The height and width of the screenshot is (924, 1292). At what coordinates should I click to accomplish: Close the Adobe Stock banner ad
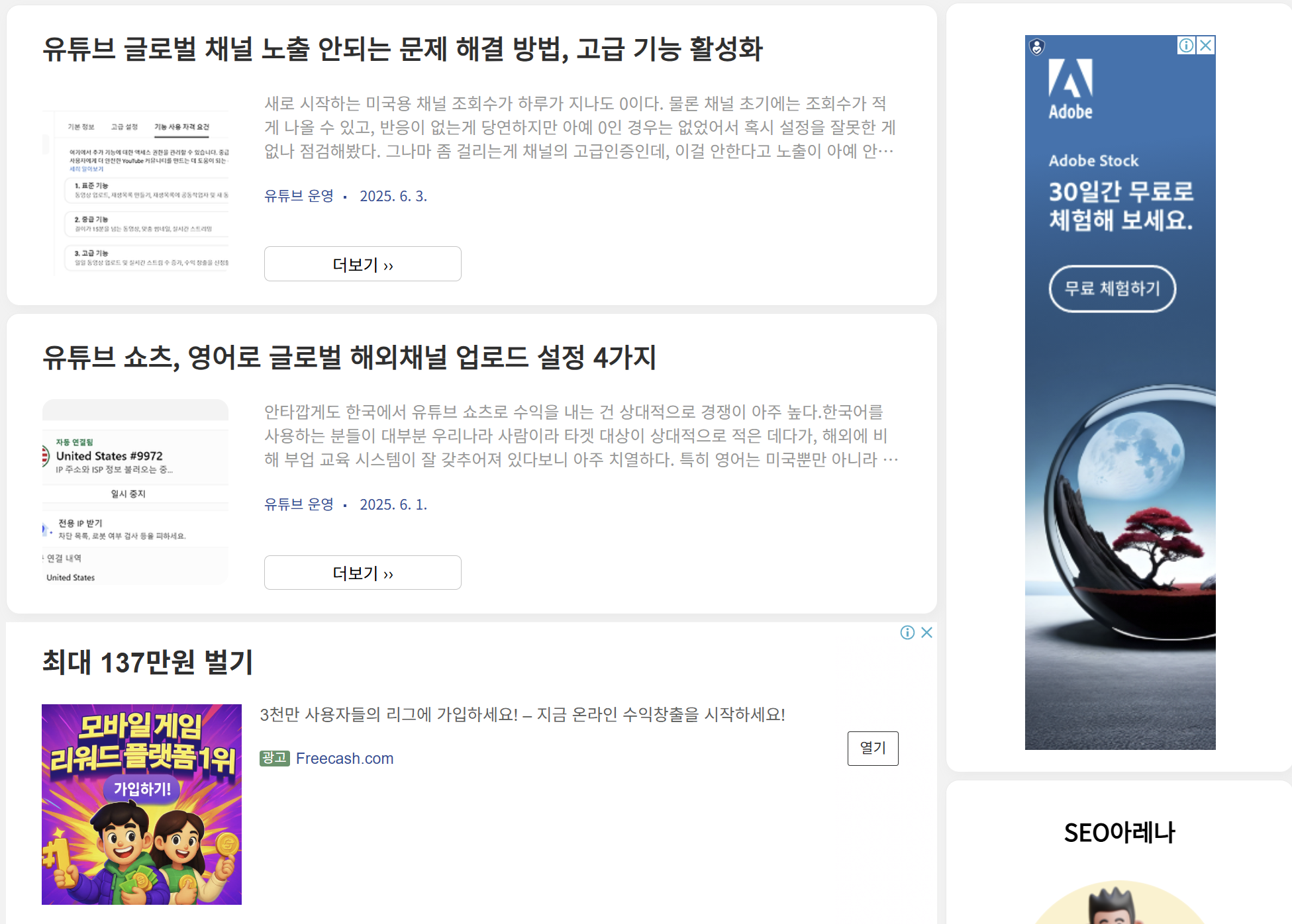[x=1206, y=45]
